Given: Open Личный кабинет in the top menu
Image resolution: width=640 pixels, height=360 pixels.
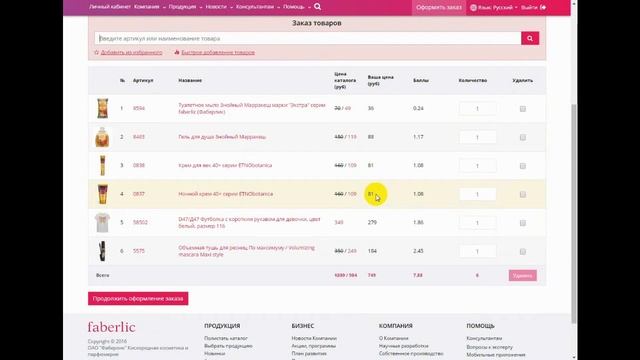Looking at the screenshot, I should click(110, 7).
